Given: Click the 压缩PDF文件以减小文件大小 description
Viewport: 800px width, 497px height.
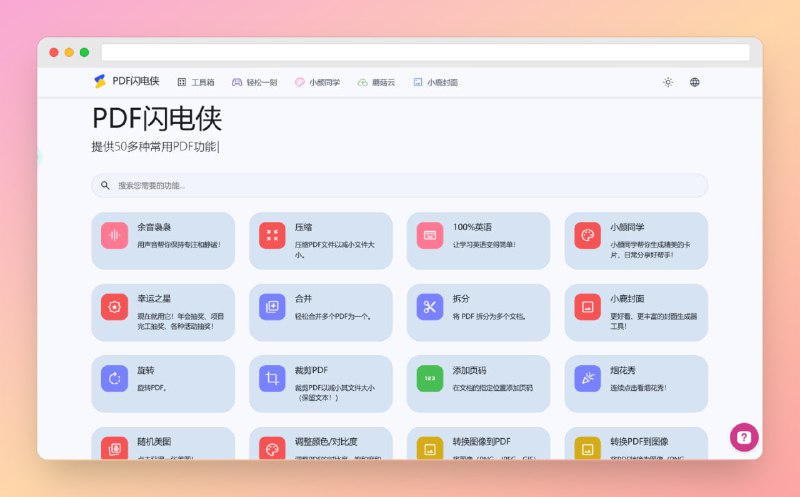Looking at the screenshot, I should click(335, 250).
